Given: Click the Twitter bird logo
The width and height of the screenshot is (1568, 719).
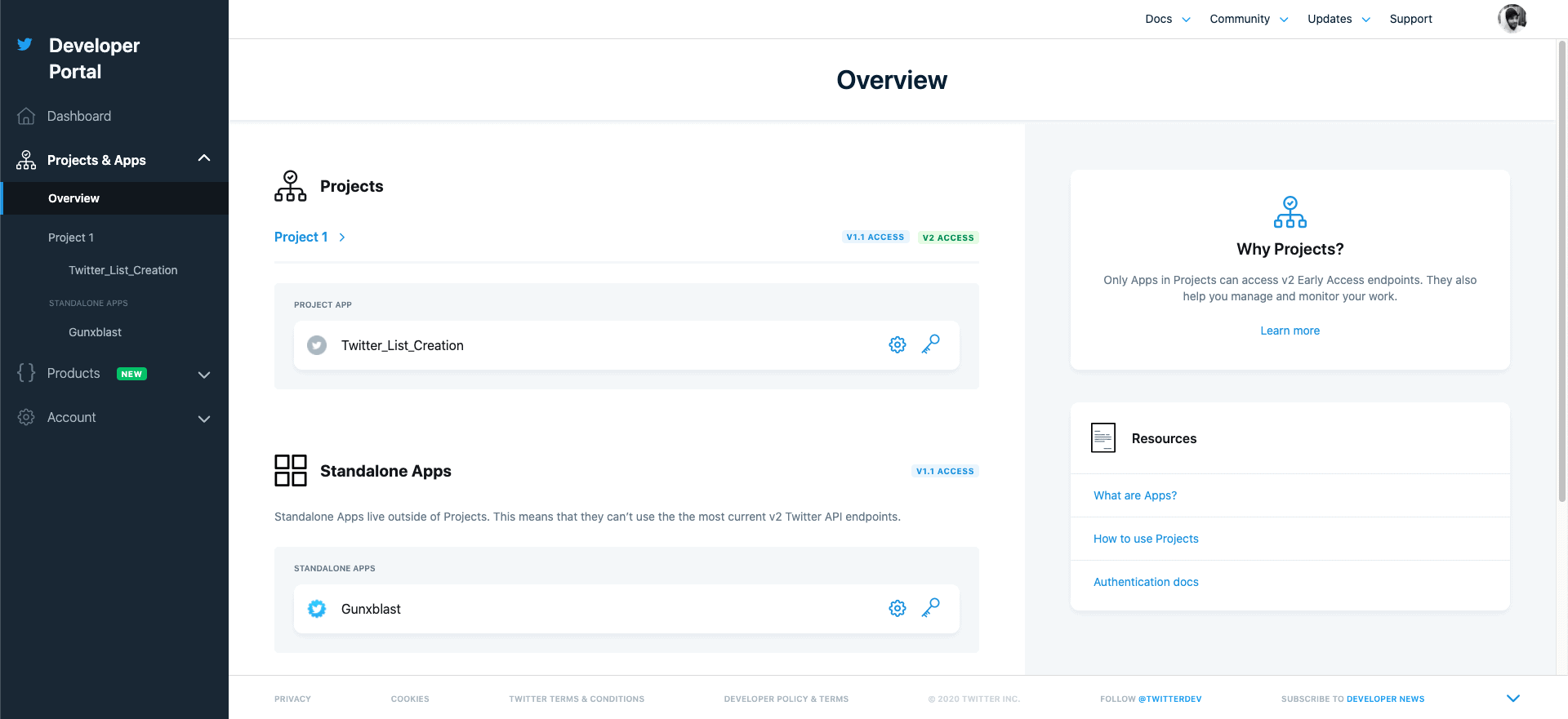Looking at the screenshot, I should click(x=24, y=44).
